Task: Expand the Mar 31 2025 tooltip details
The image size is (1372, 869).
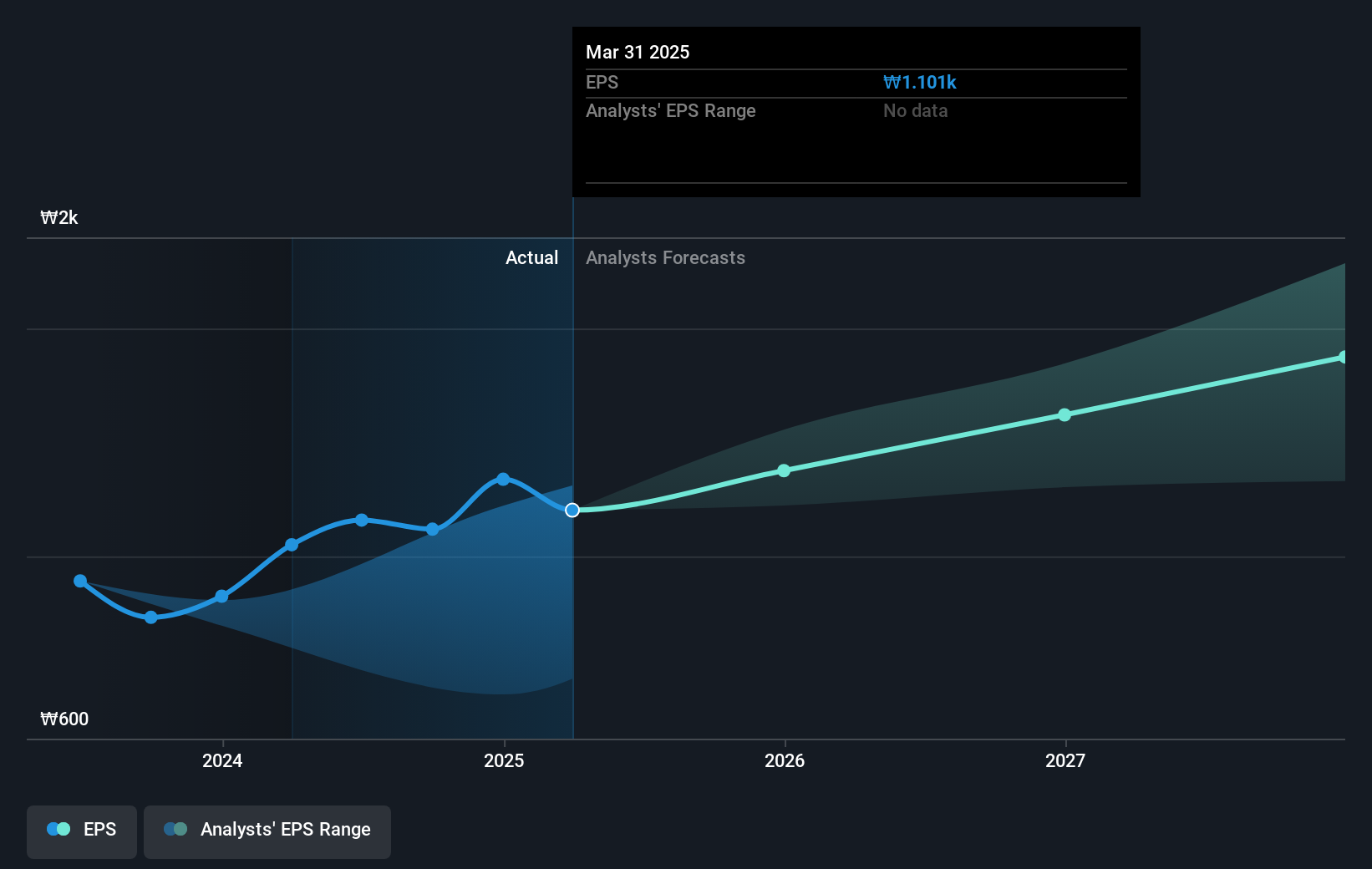Action: tap(638, 52)
